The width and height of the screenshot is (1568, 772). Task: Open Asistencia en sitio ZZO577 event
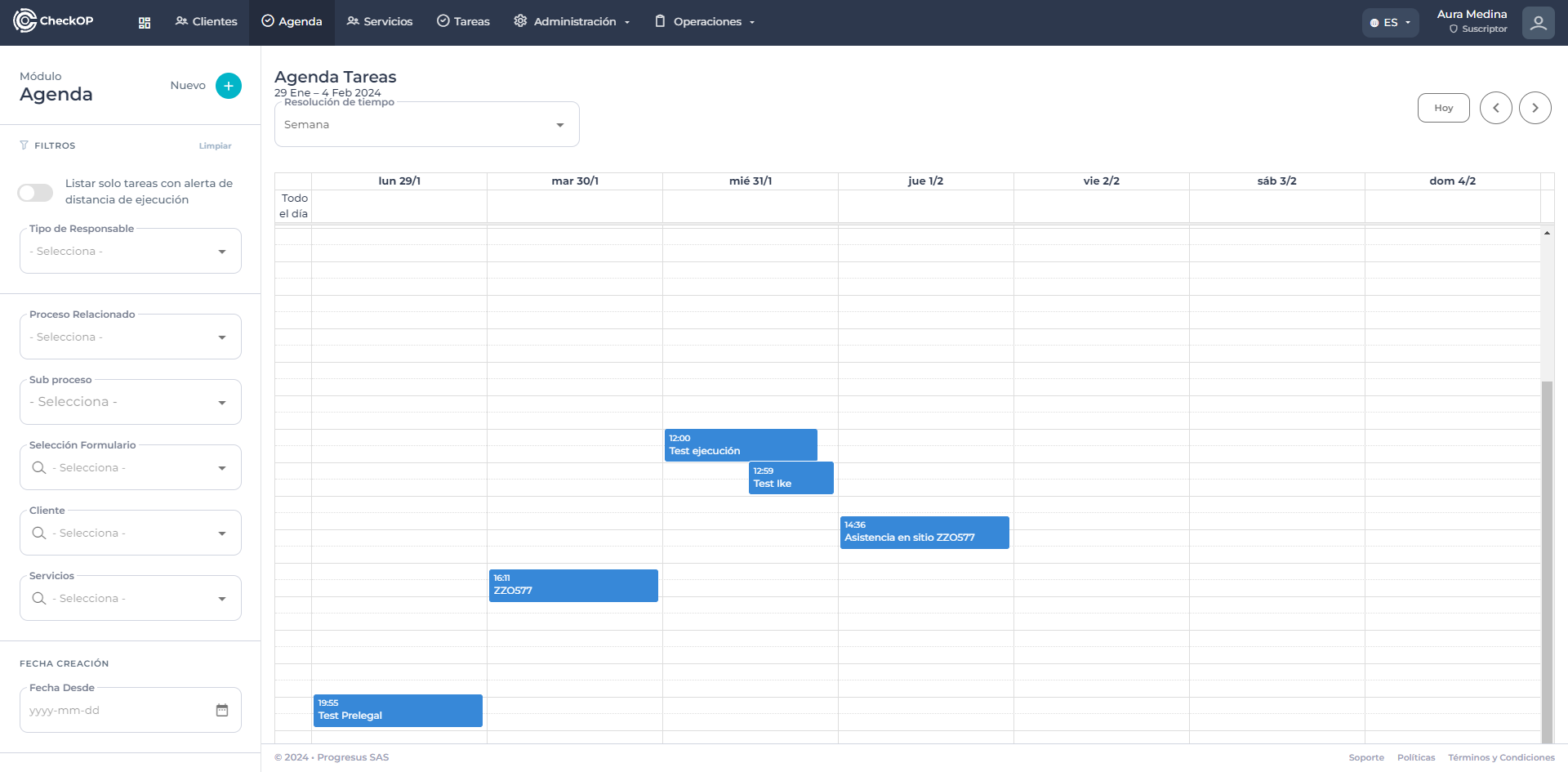[924, 532]
